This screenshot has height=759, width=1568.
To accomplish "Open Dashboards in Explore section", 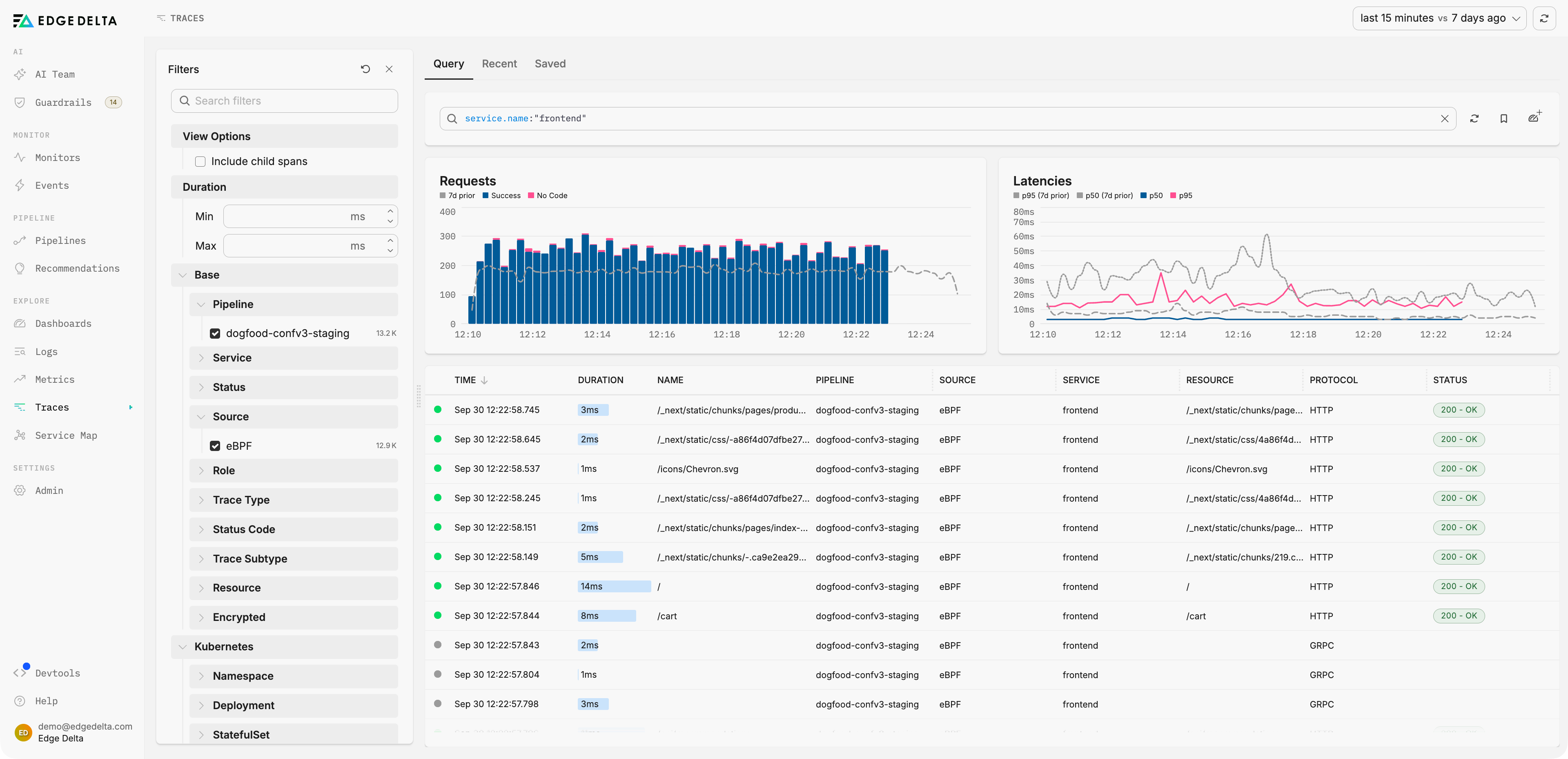I will pyautogui.click(x=63, y=324).
